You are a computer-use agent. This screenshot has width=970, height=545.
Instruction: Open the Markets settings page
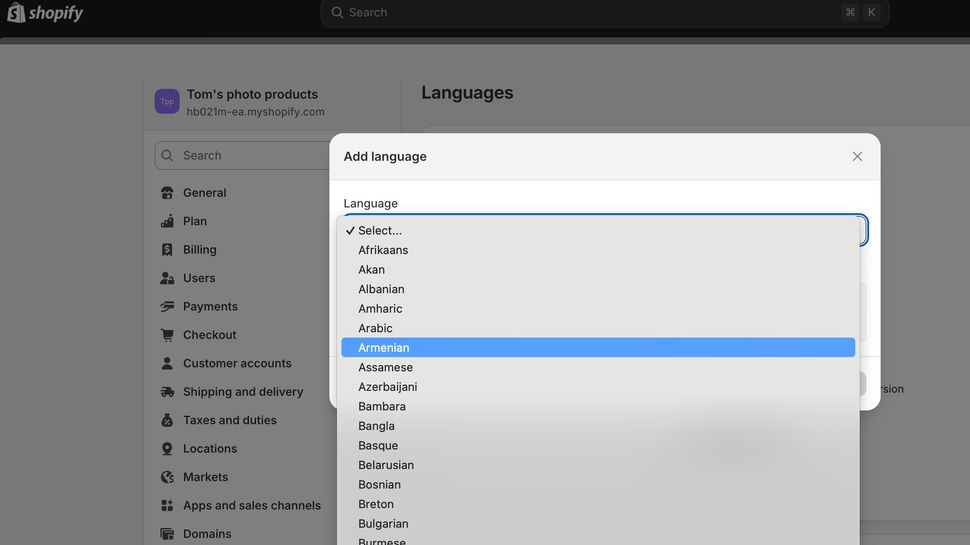(205, 478)
